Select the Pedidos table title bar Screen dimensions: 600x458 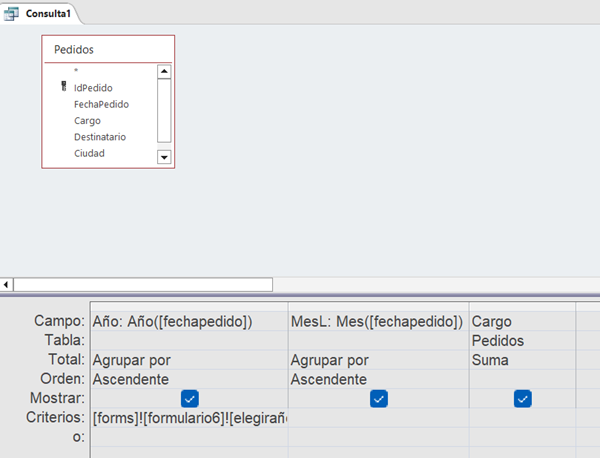pos(108,49)
